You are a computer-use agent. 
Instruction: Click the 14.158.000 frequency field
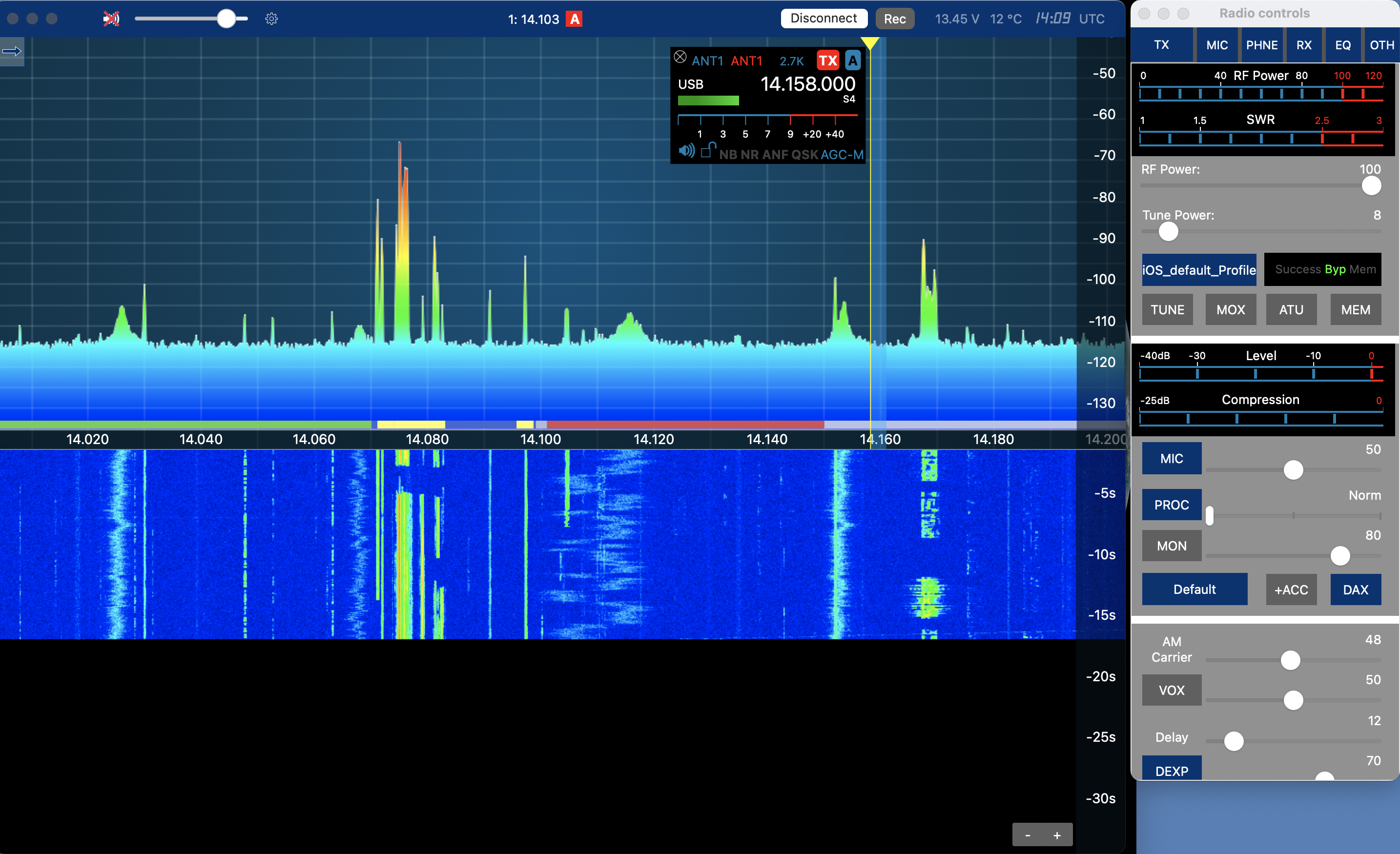click(808, 84)
